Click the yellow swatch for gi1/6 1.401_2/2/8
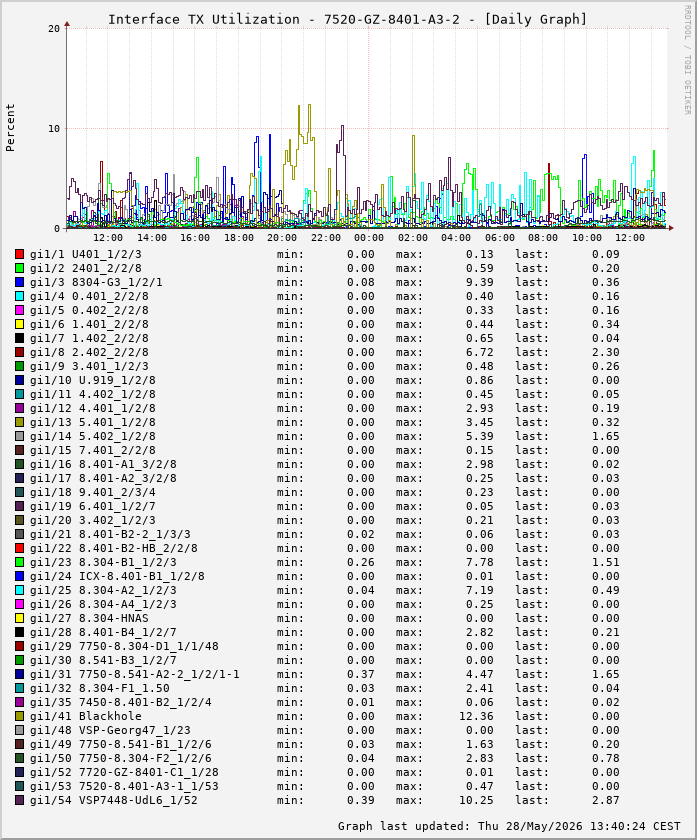The image size is (697, 840). pyautogui.click(x=20, y=325)
